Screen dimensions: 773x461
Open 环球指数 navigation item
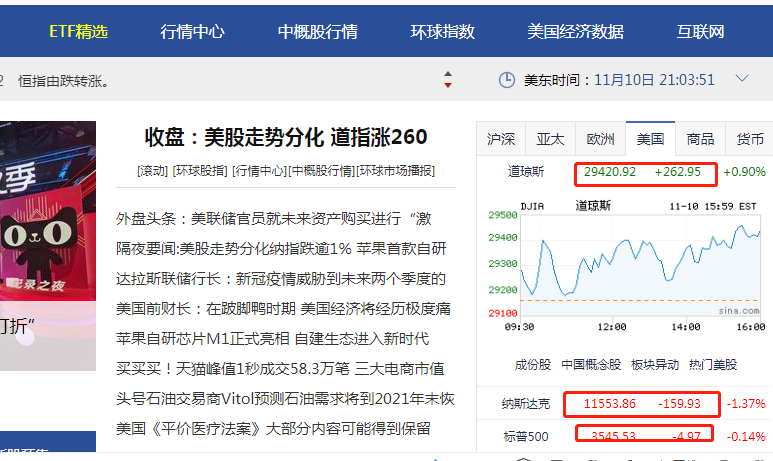(442, 32)
